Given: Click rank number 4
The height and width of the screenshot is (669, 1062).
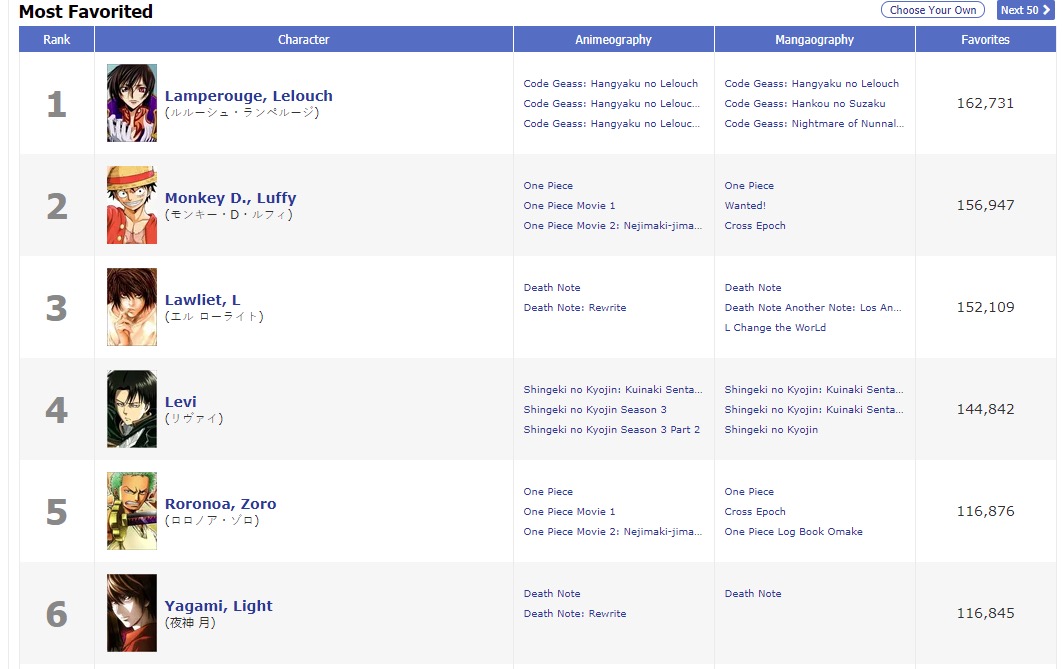Looking at the screenshot, I should click(x=57, y=410).
